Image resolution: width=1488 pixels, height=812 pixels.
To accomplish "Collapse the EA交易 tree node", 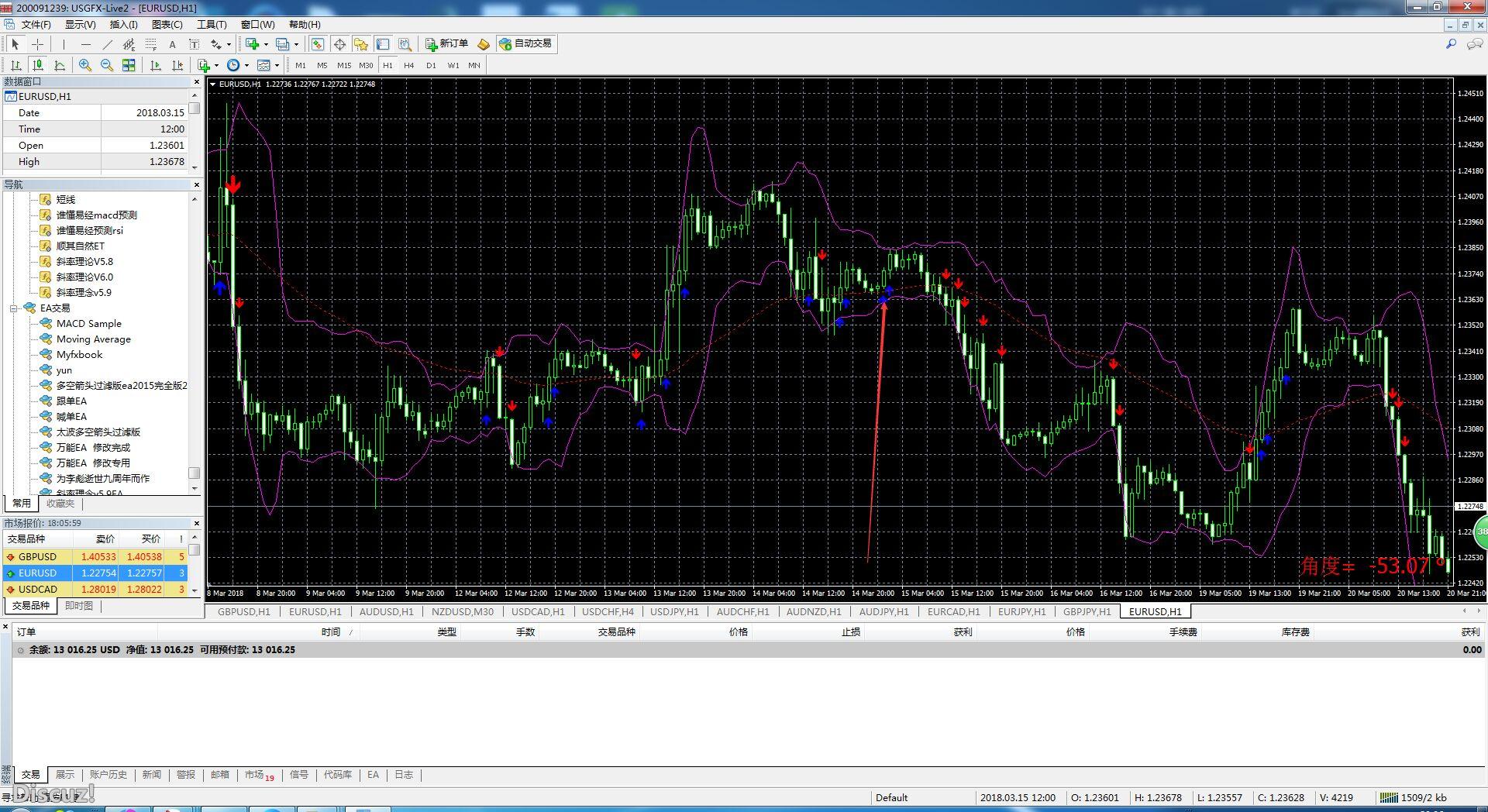I will pyautogui.click(x=13, y=308).
